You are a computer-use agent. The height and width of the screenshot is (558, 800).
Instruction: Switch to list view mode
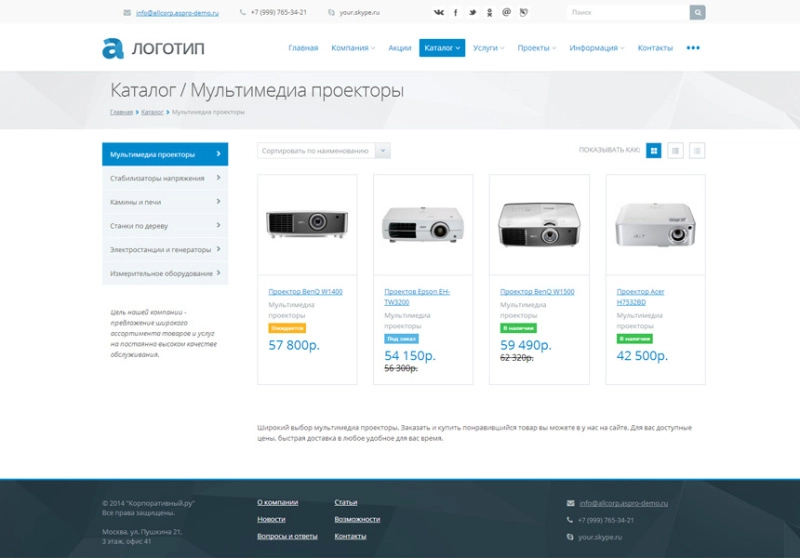pos(676,151)
